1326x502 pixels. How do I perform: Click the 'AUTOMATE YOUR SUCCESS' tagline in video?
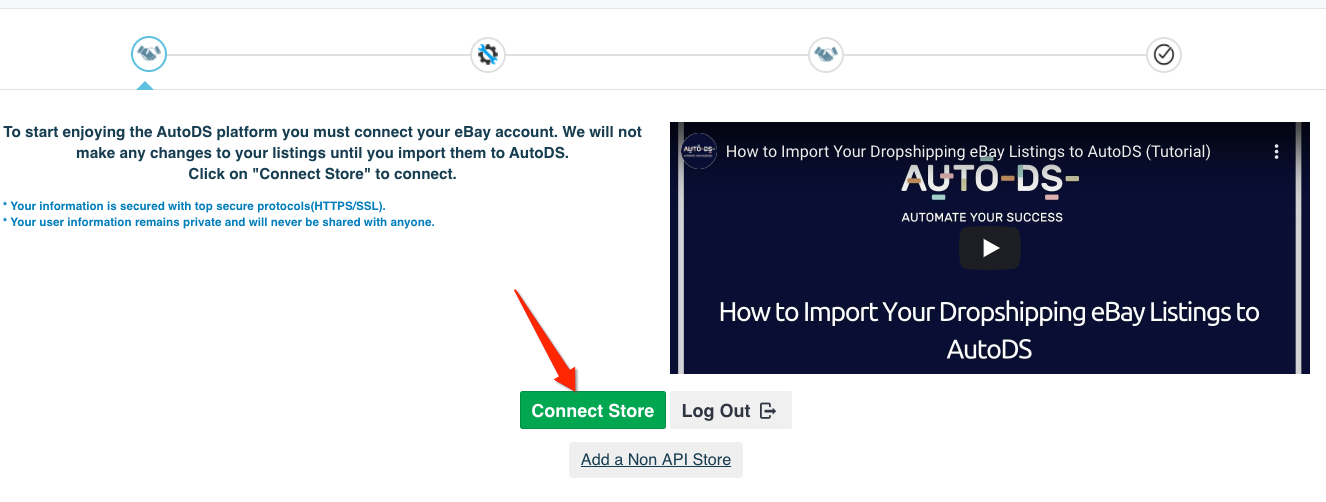click(982, 217)
